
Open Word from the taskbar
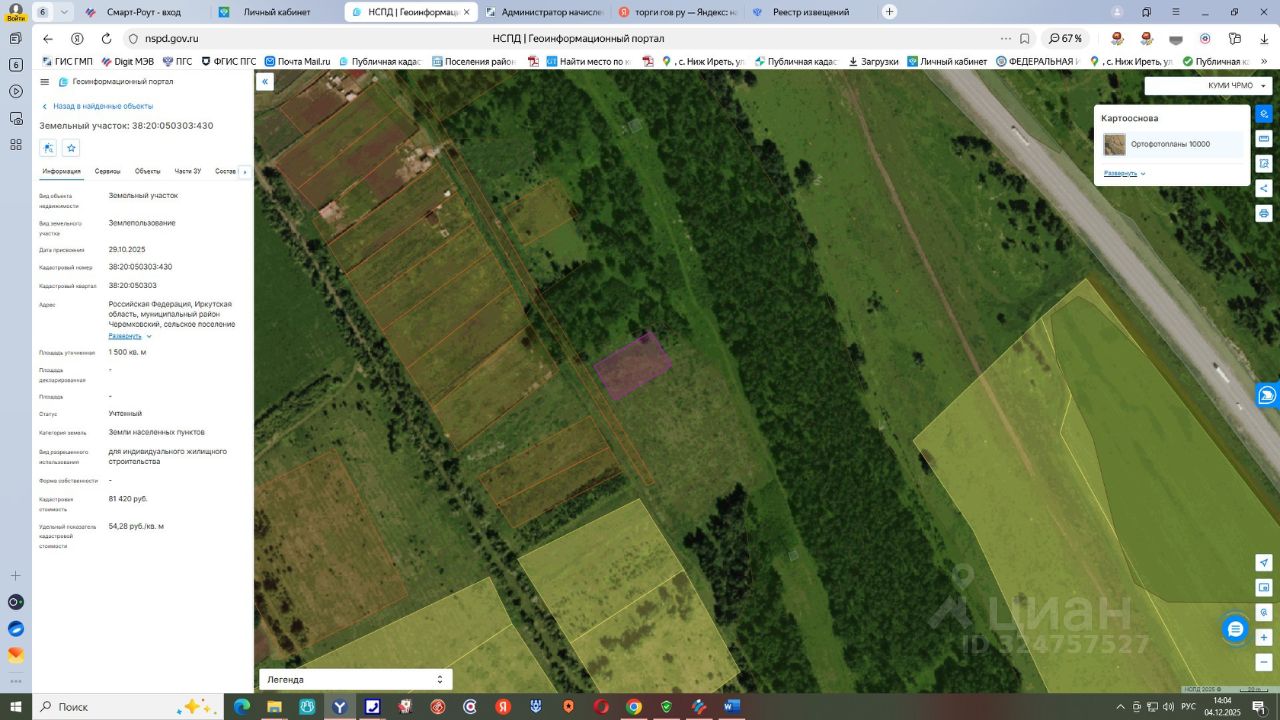tap(732, 706)
